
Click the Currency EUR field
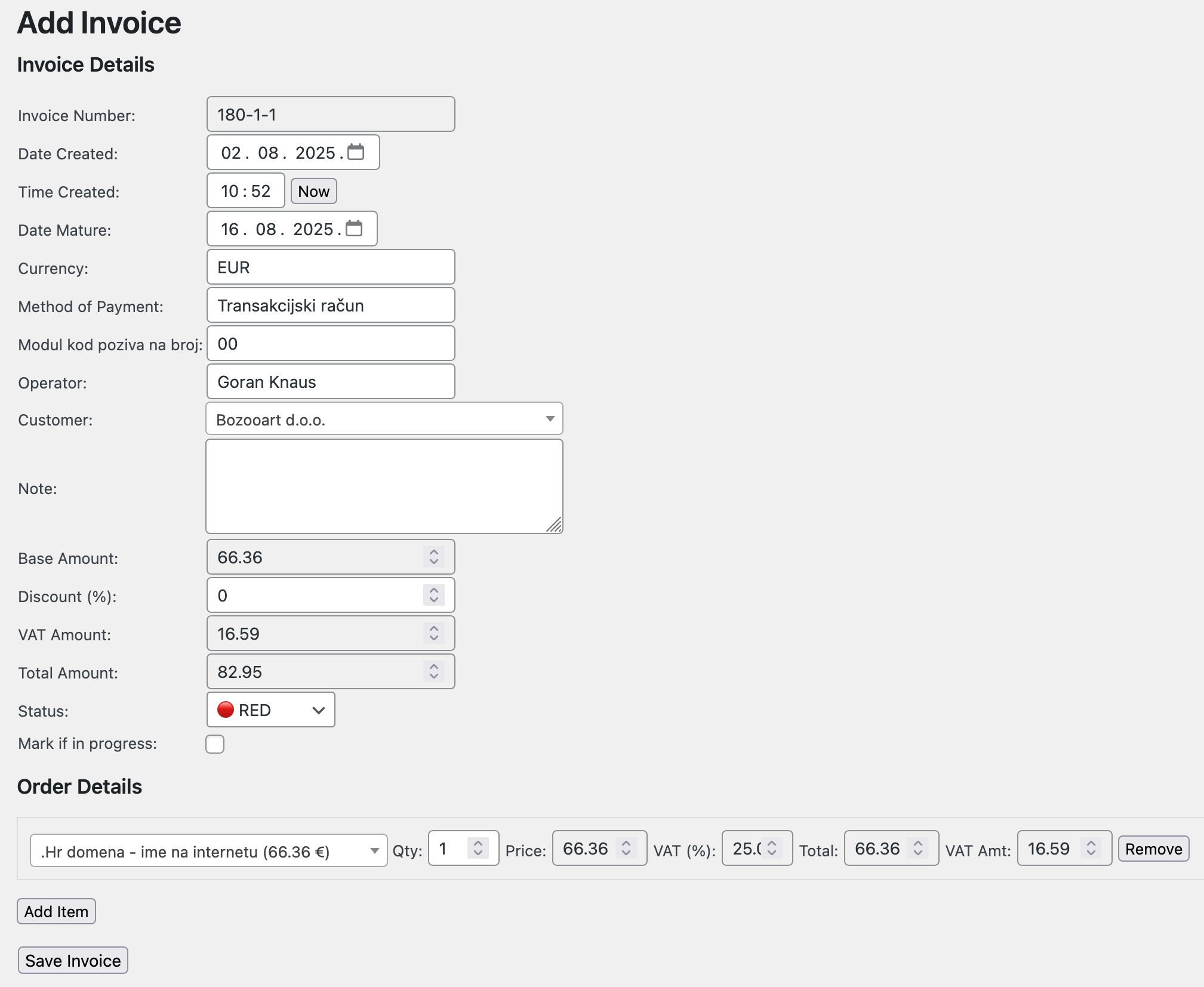click(x=330, y=267)
